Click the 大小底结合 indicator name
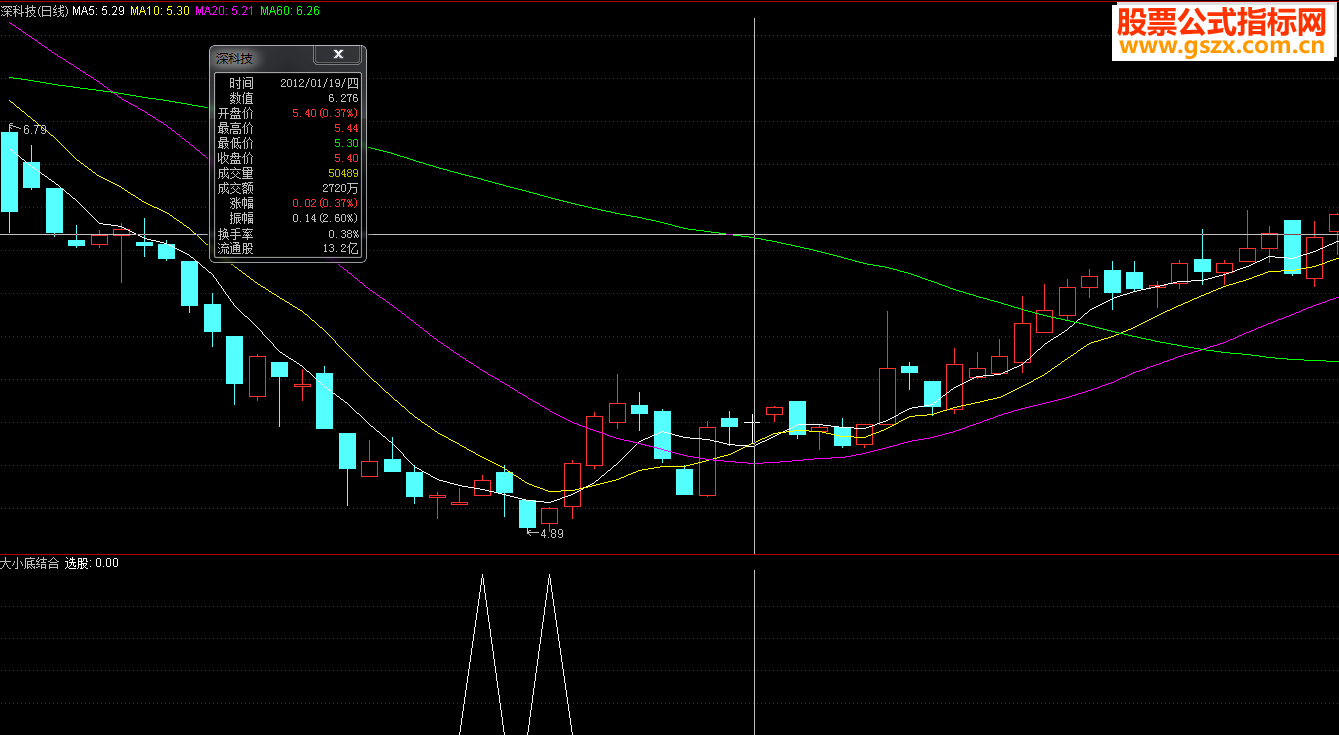Image resolution: width=1339 pixels, height=735 pixels. click(x=30, y=563)
